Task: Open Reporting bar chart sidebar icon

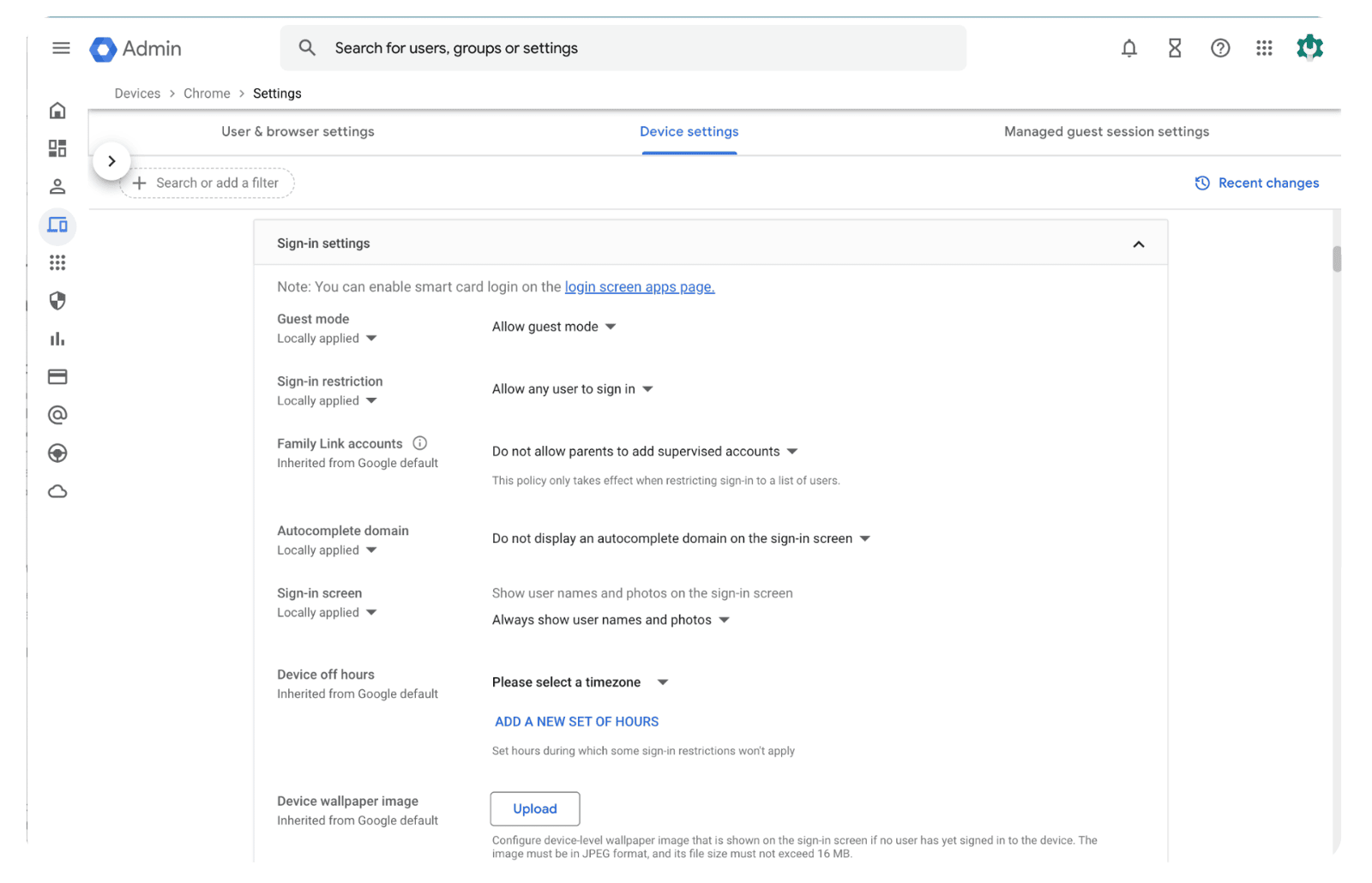Action: click(57, 339)
